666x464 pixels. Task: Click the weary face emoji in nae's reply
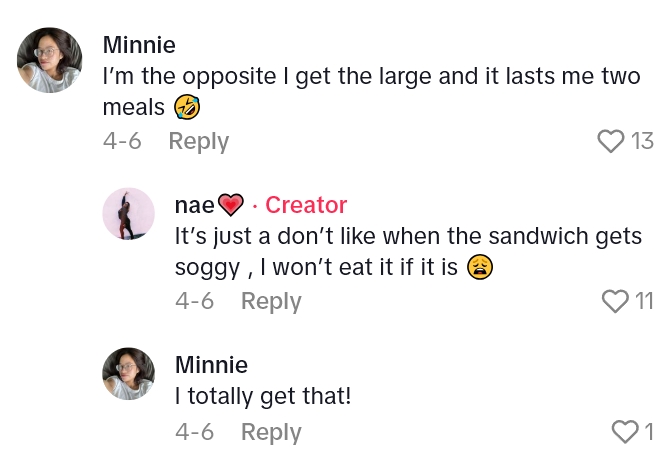click(481, 267)
